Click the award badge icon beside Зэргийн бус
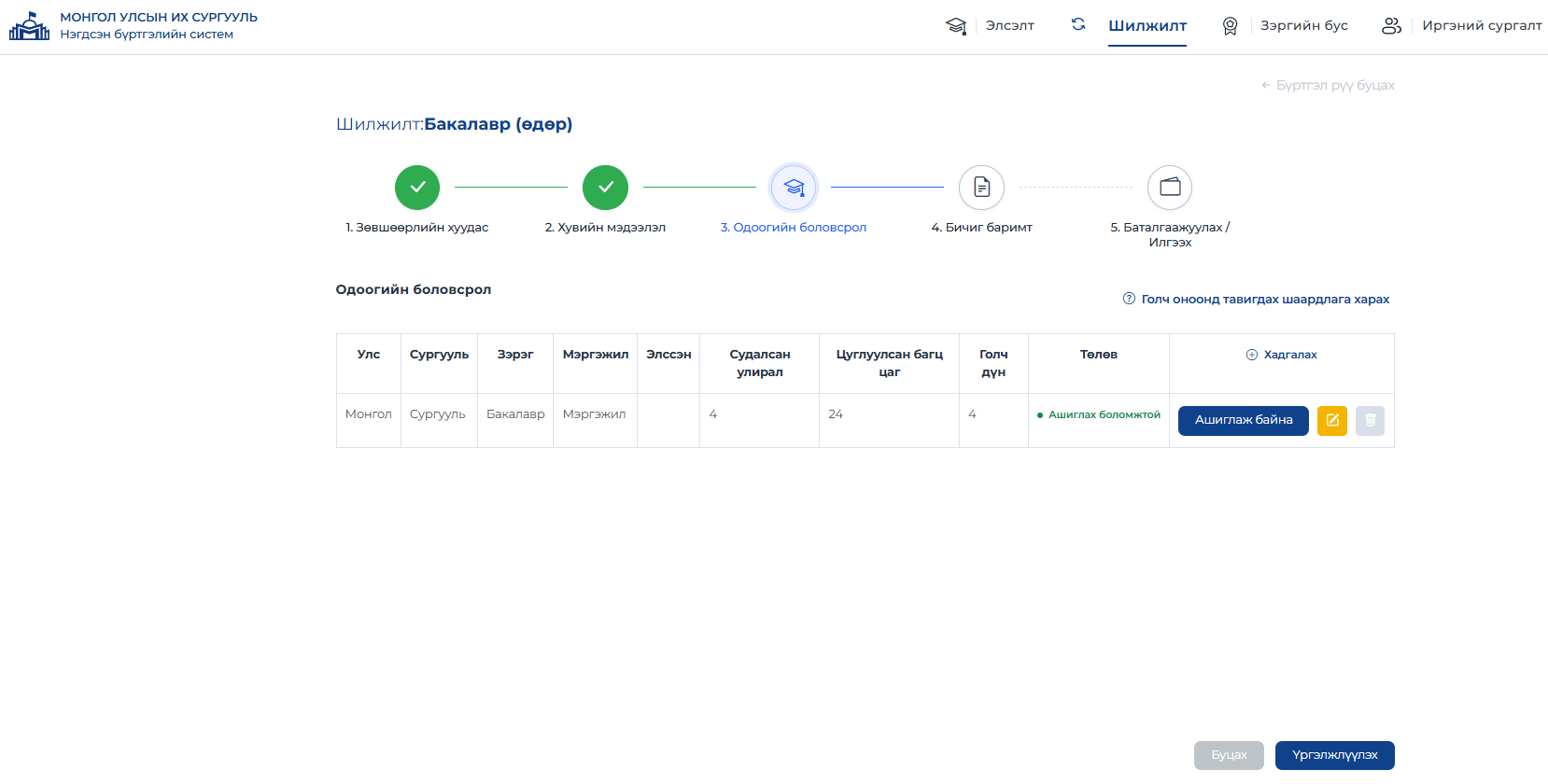The width and height of the screenshot is (1548, 784). click(x=1231, y=26)
